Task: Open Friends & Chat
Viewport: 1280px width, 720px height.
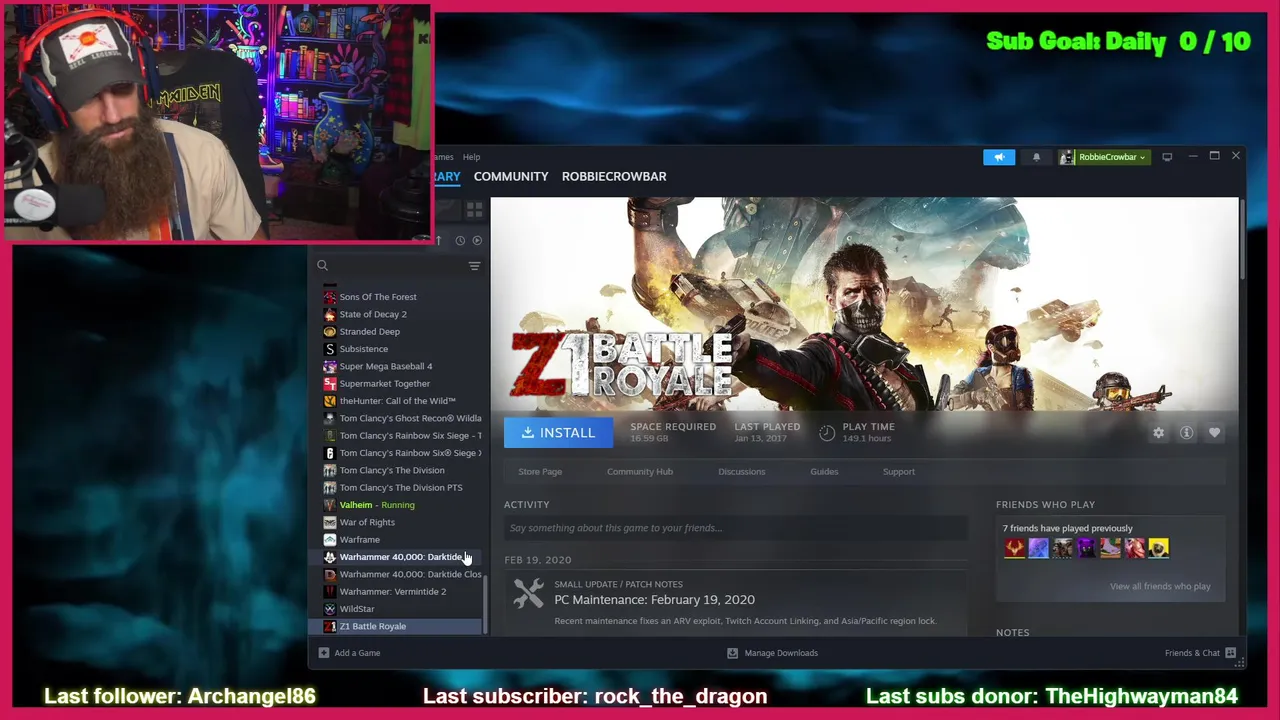Action: [1200, 653]
